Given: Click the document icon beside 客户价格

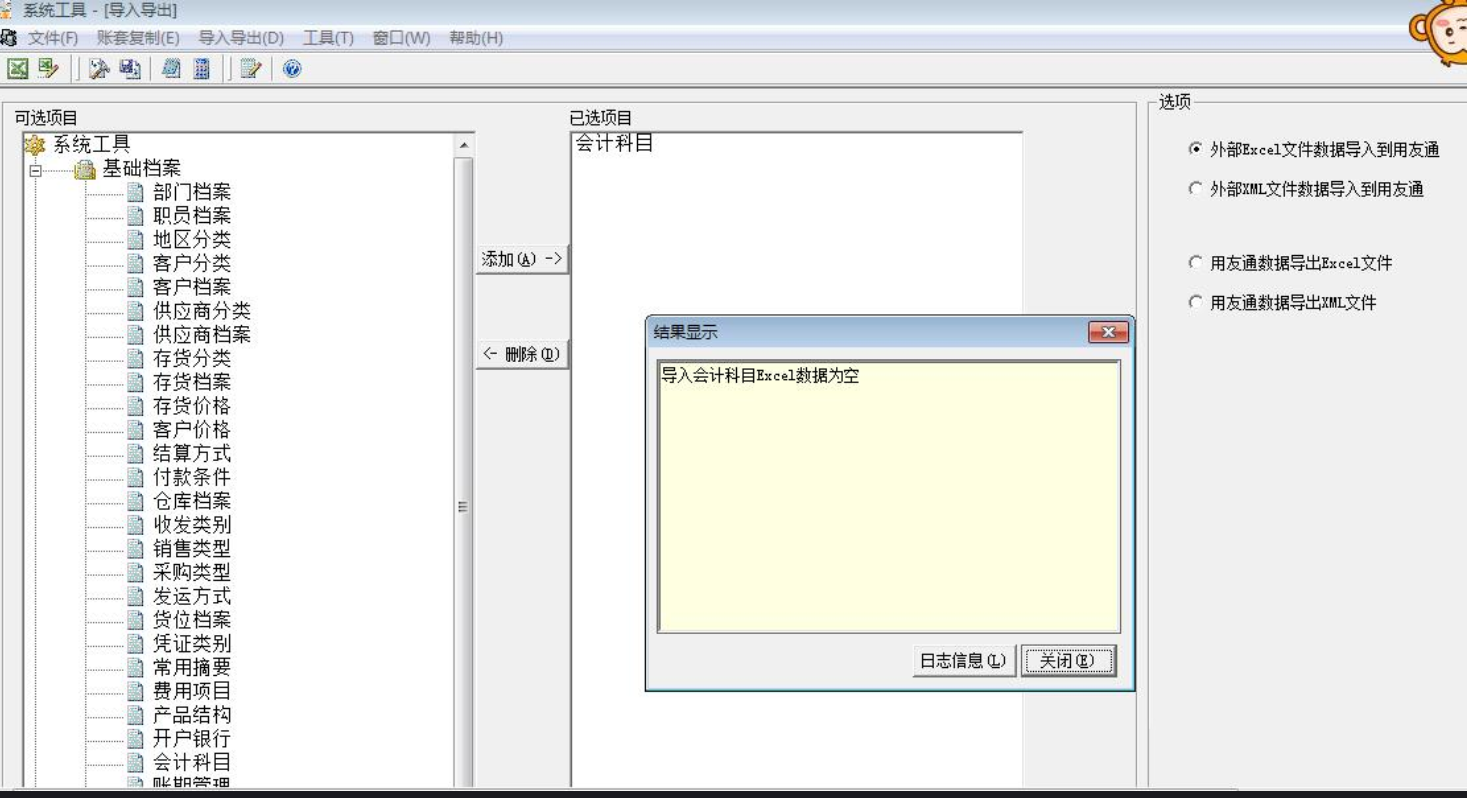Looking at the screenshot, I should tap(136, 430).
